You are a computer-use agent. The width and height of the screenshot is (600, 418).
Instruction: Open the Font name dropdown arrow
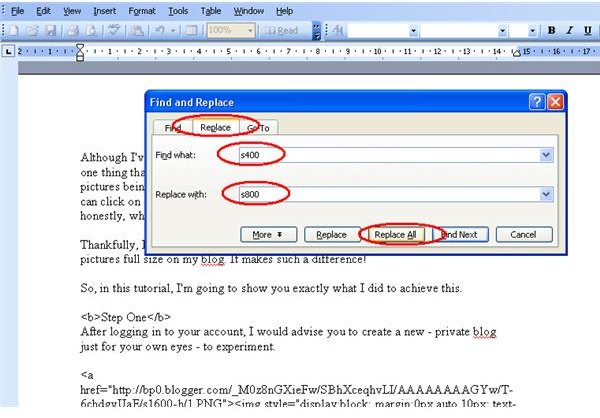point(503,31)
